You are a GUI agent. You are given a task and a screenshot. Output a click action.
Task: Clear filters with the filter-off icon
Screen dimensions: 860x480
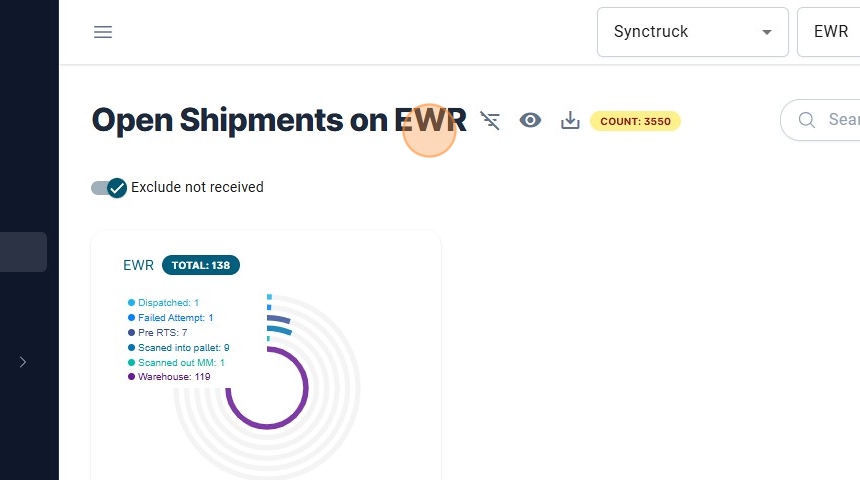[490, 121]
